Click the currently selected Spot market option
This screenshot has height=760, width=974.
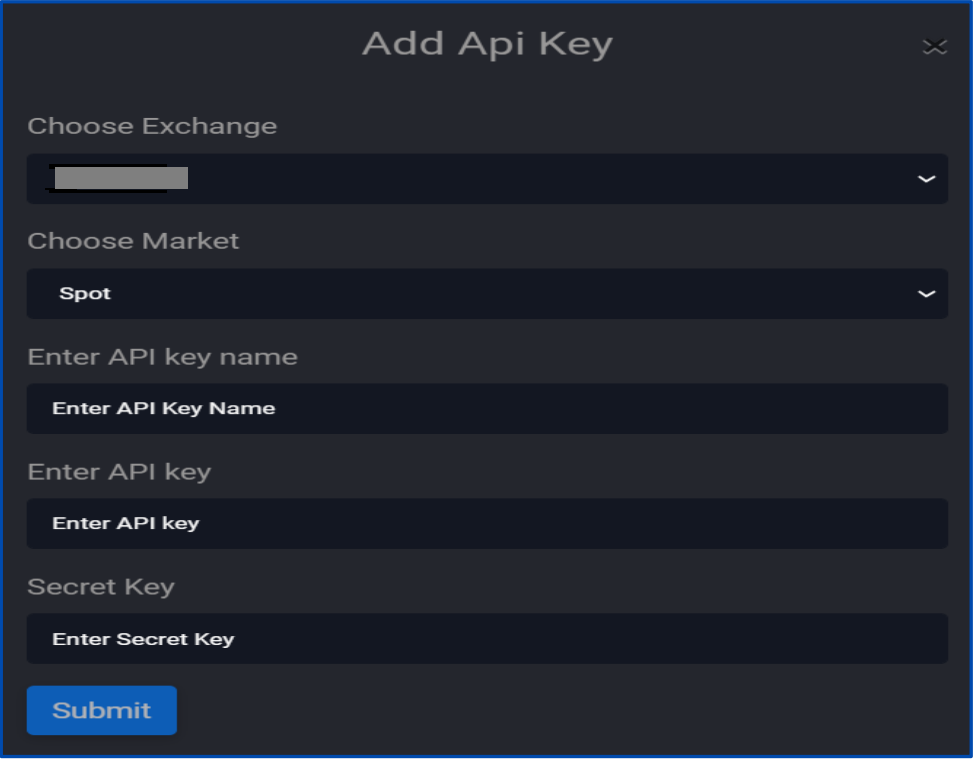pos(86,293)
